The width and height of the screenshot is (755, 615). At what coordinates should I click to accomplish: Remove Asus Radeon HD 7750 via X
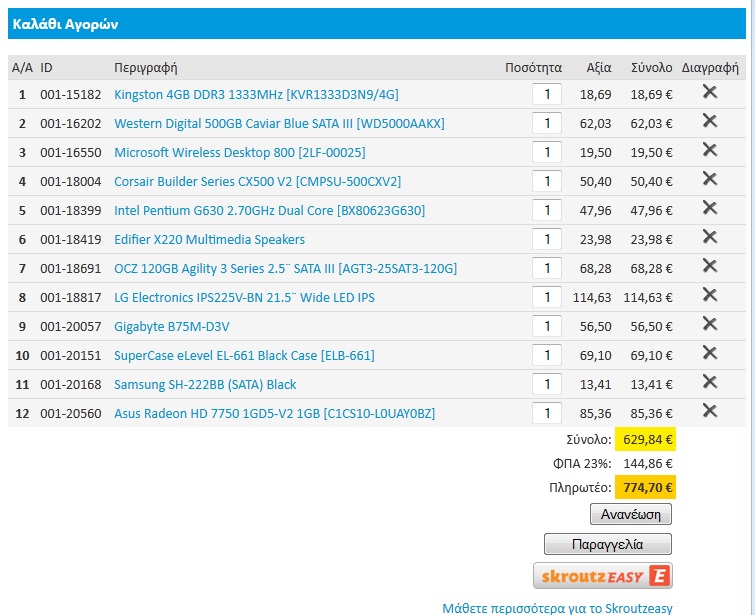[x=710, y=410]
